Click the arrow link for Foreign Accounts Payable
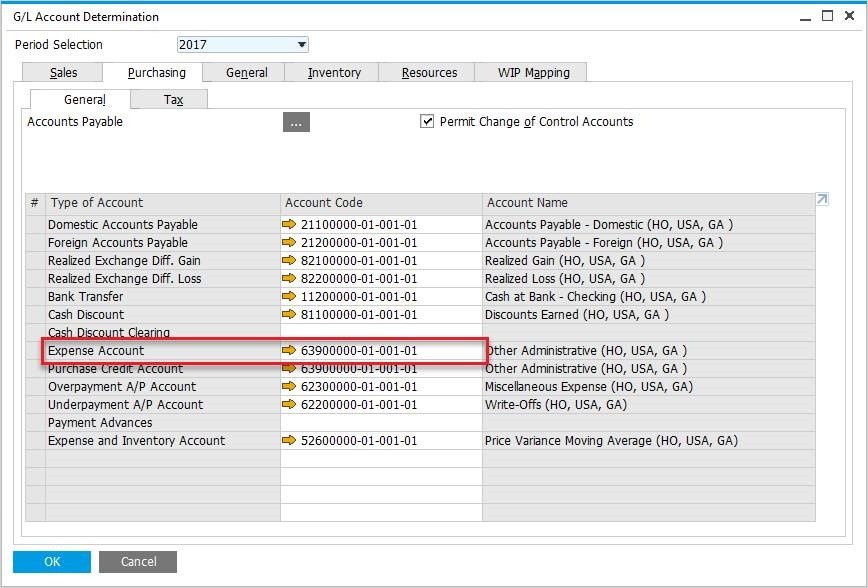The width and height of the screenshot is (868, 588). point(290,243)
